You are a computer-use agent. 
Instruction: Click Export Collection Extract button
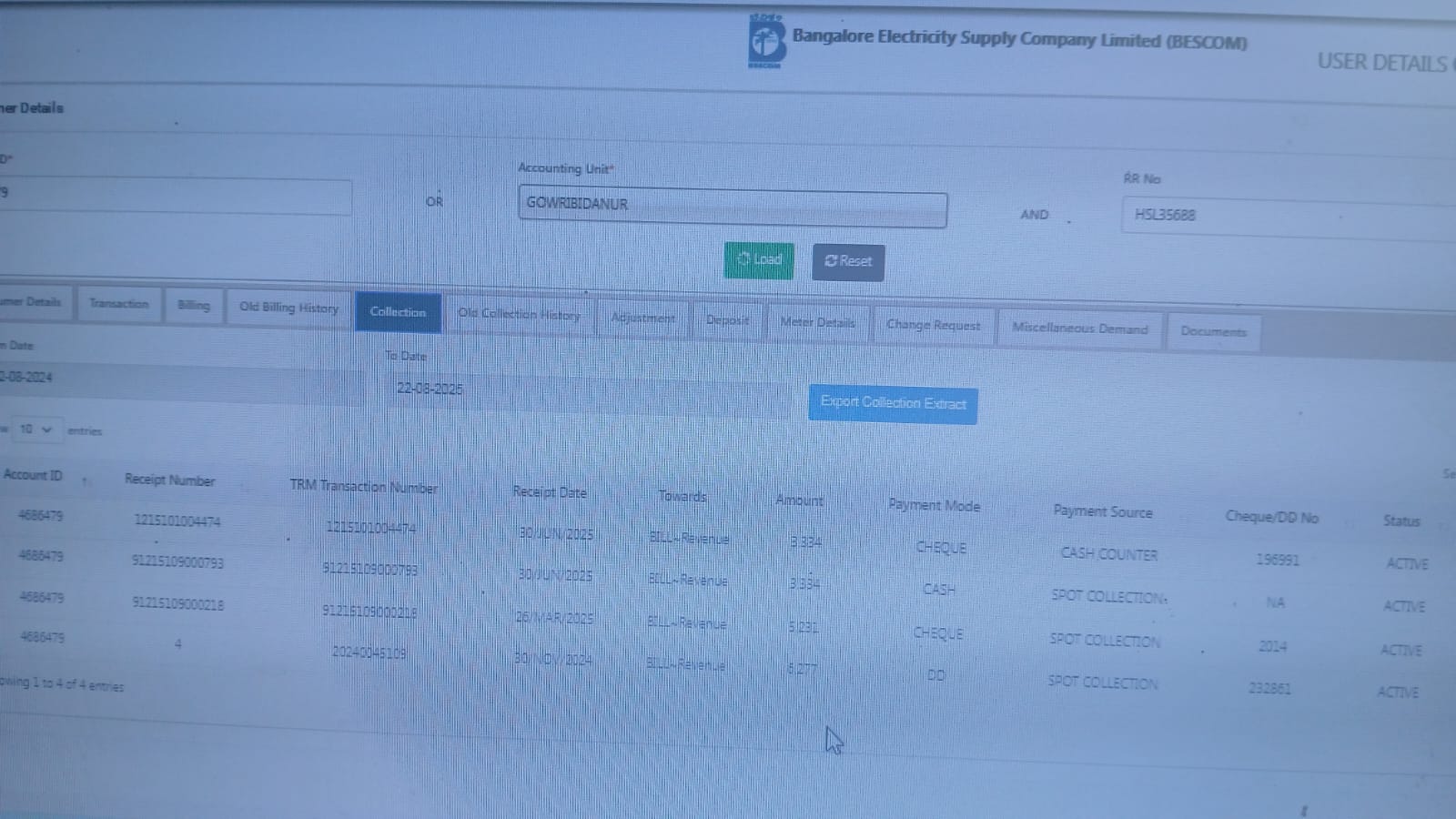coord(893,403)
